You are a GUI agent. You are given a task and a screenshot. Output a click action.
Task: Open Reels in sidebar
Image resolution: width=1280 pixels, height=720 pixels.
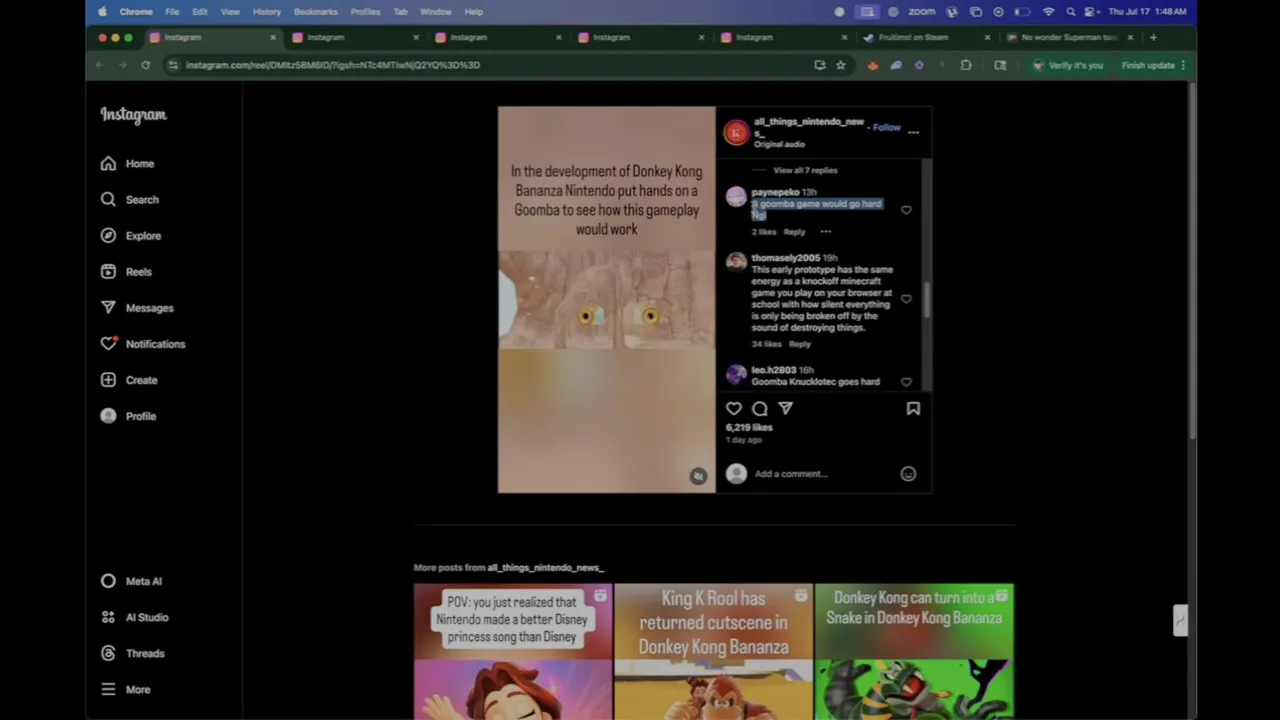click(126, 271)
